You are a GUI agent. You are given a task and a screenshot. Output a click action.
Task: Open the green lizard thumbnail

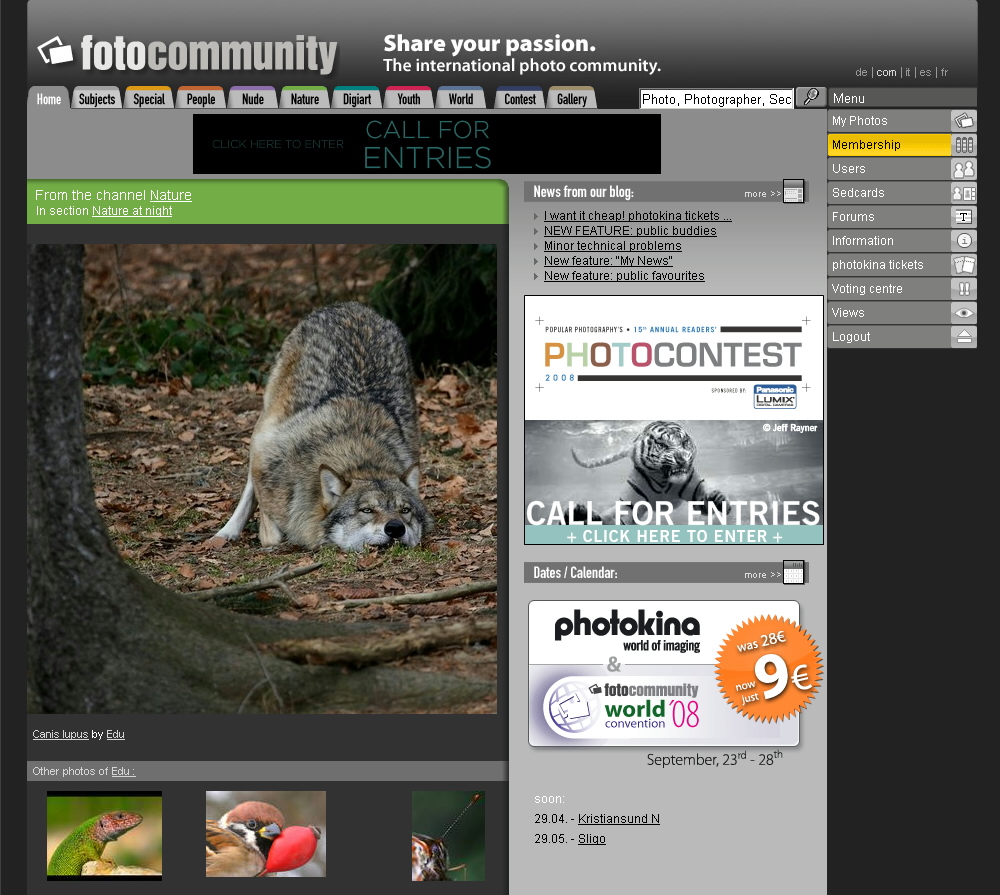click(105, 836)
